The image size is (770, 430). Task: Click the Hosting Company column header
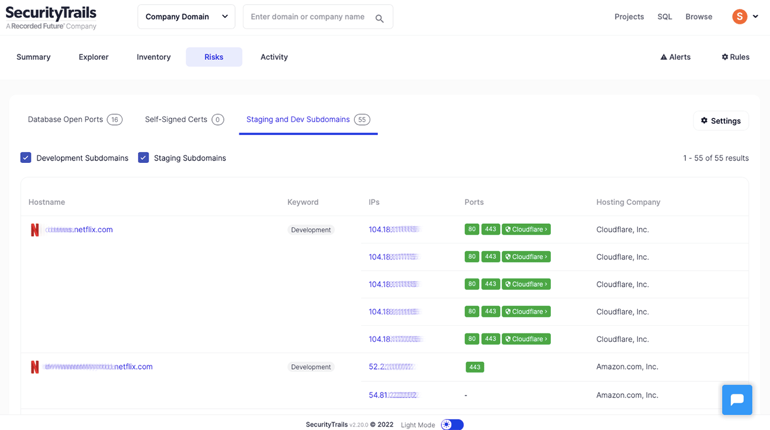[x=628, y=202]
